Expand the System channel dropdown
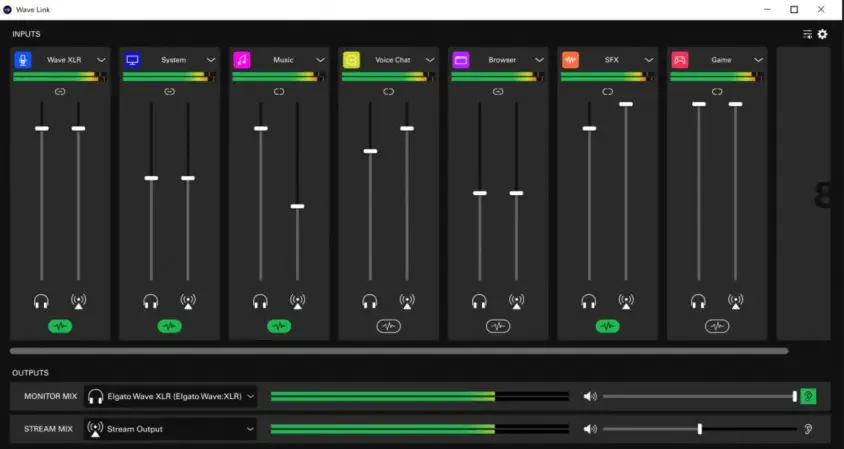The height and width of the screenshot is (449, 844). coord(211,60)
